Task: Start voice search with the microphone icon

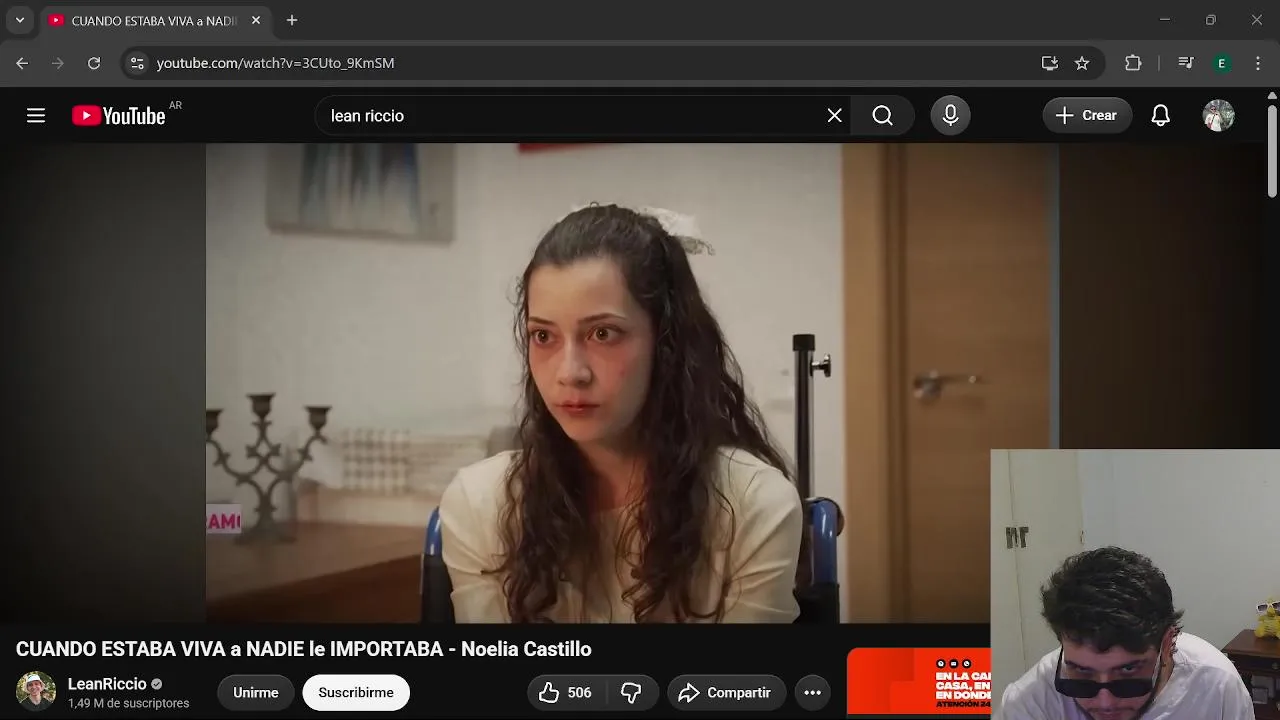Action: (x=950, y=116)
